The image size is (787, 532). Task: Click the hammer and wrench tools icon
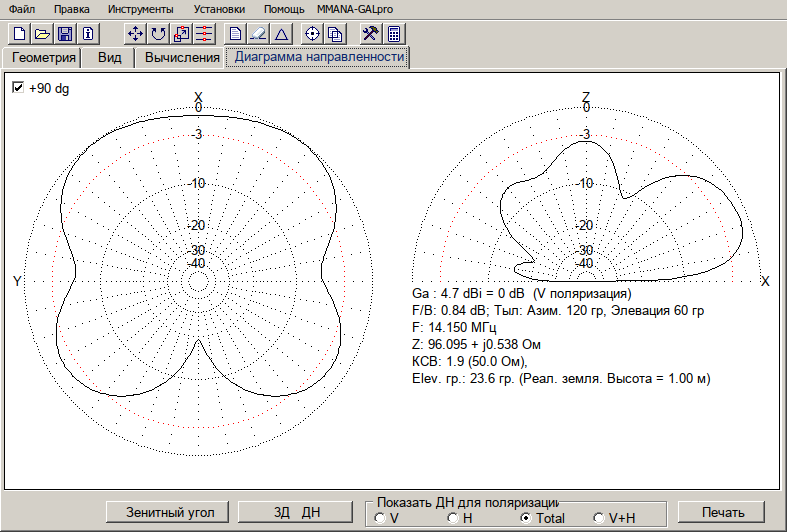click(x=370, y=33)
